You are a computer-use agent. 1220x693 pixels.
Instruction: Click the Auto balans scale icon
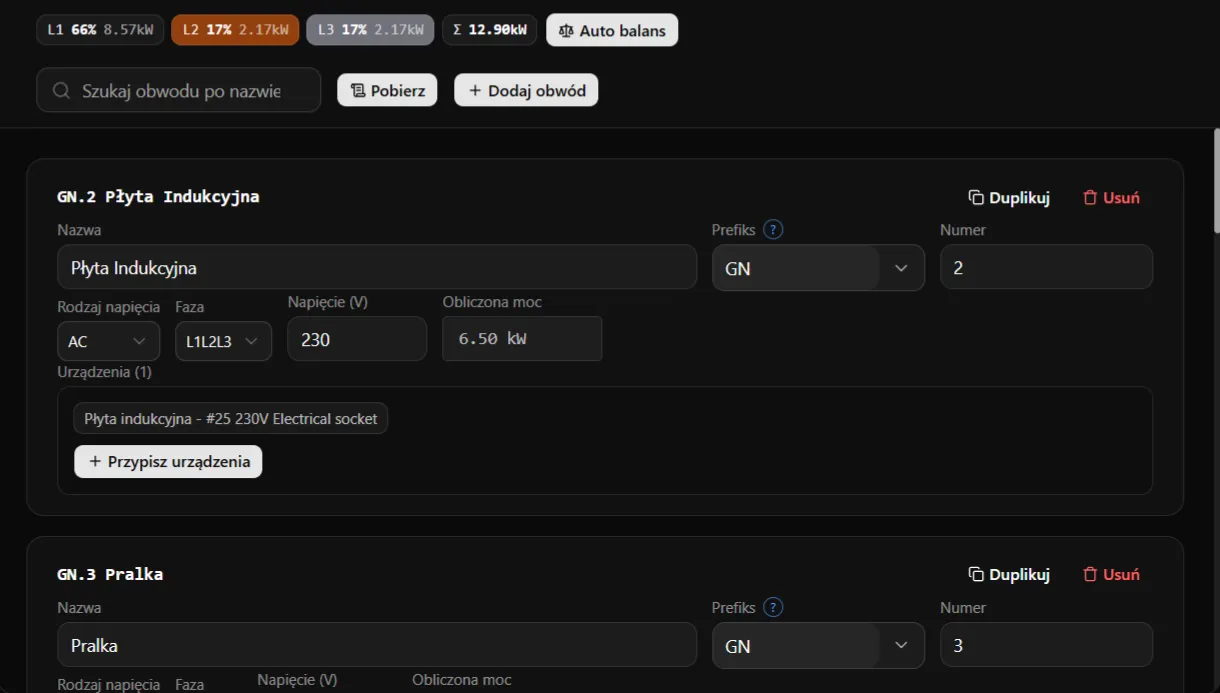[566, 30]
